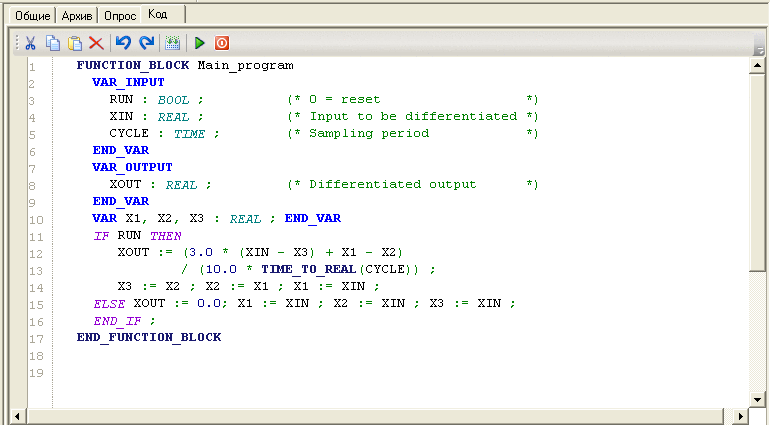Copy selected code to clipboard

[53, 43]
